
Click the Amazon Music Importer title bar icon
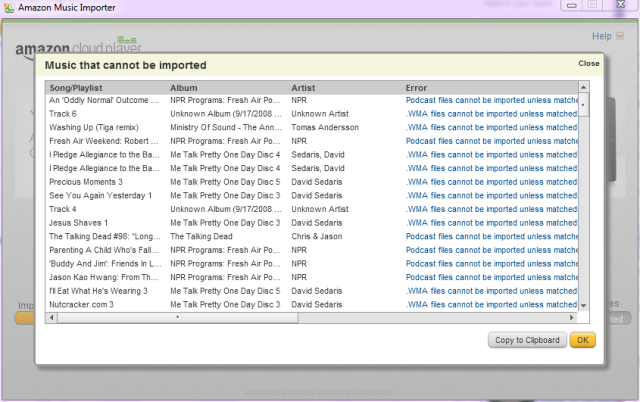(8, 8)
